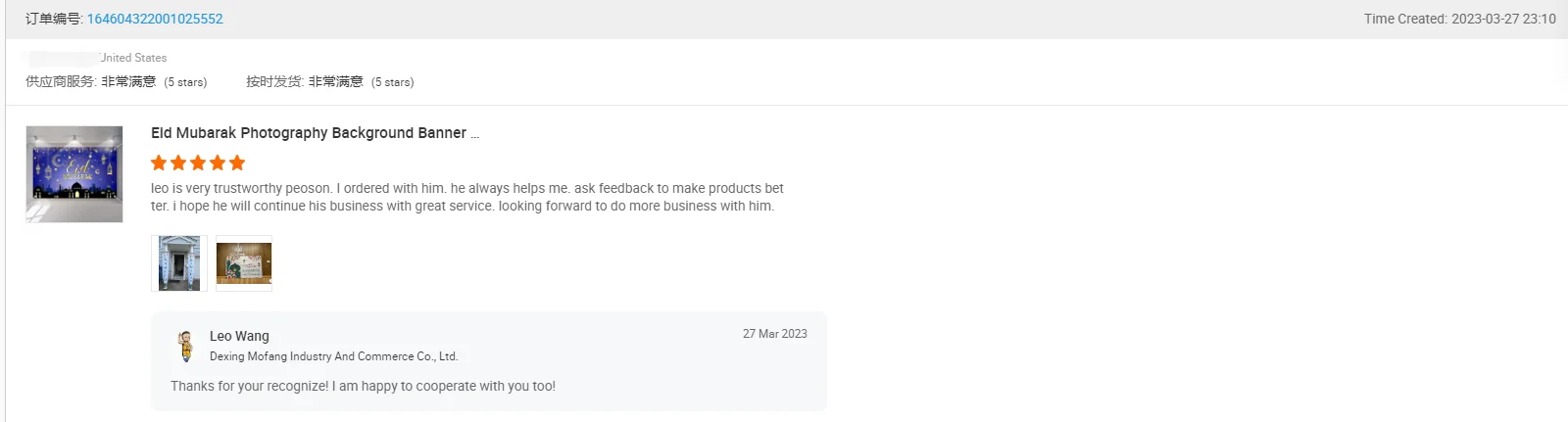Screen dimensions: 1568x422
Task: Click the first orange rating star
Action: tap(159, 163)
